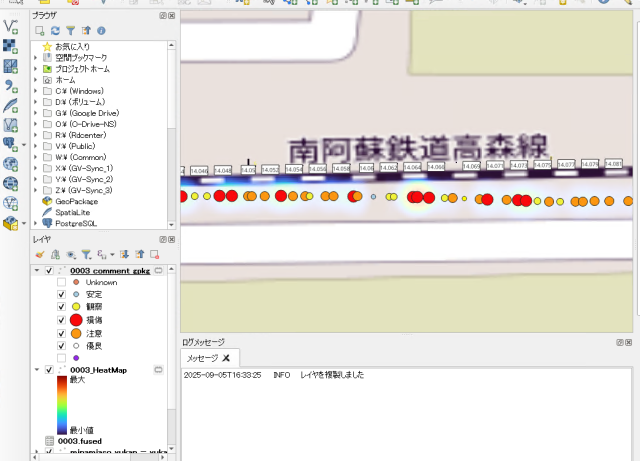Image resolution: width=640 pixels, height=461 pixels.
Task: Click the filter legend icon in Layers panel
Action: 86,254
